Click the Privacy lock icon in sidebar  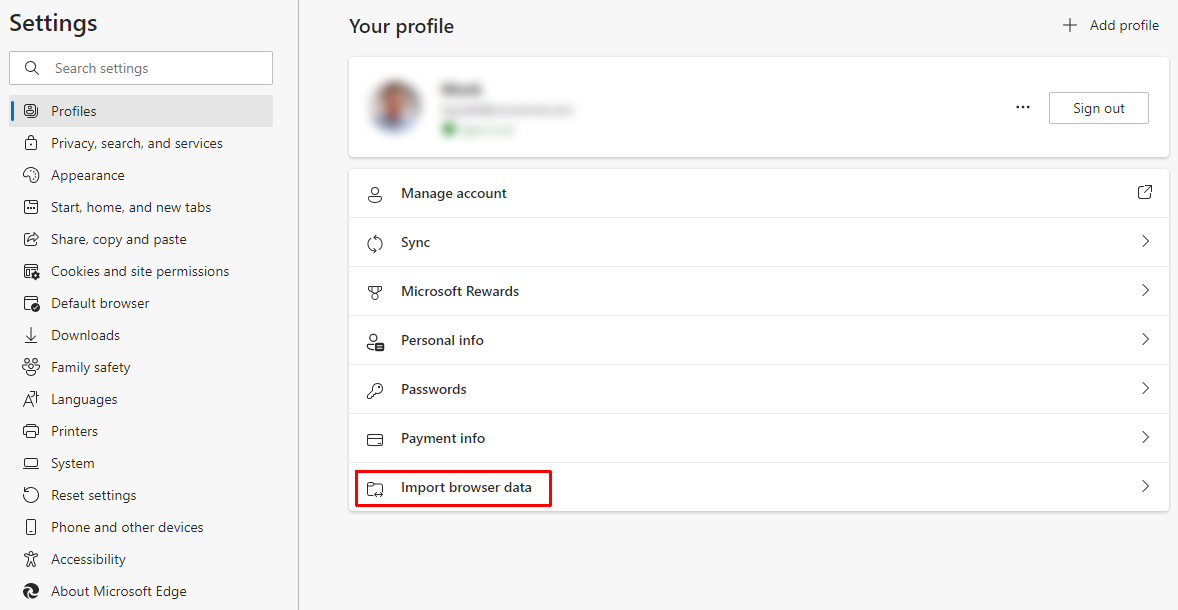[31, 143]
